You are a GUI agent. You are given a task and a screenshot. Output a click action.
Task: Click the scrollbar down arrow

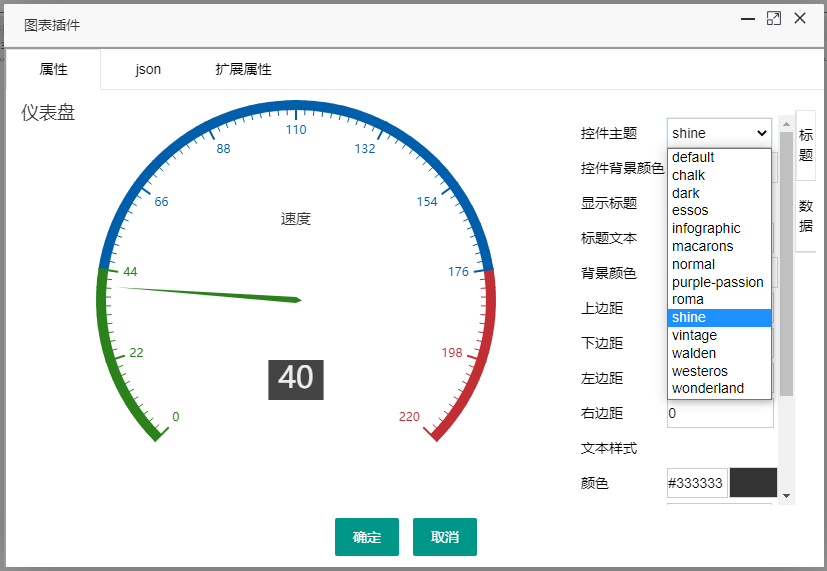(786, 496)
